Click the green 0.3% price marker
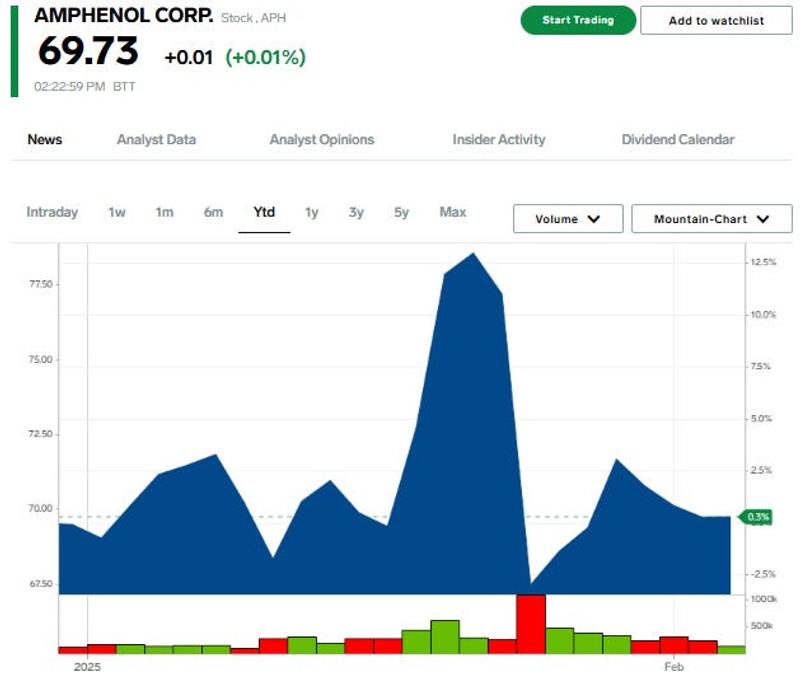Screen dimensions: 800x684 [757, 517]
